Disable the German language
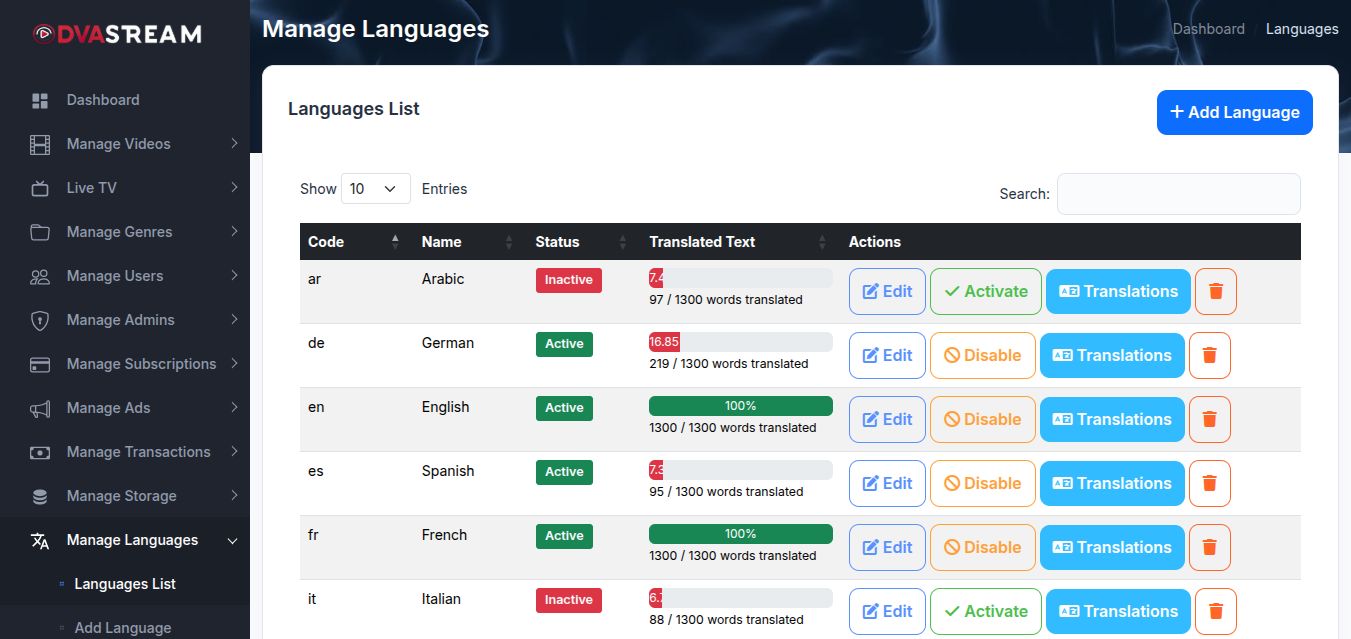 pos(982,356)
